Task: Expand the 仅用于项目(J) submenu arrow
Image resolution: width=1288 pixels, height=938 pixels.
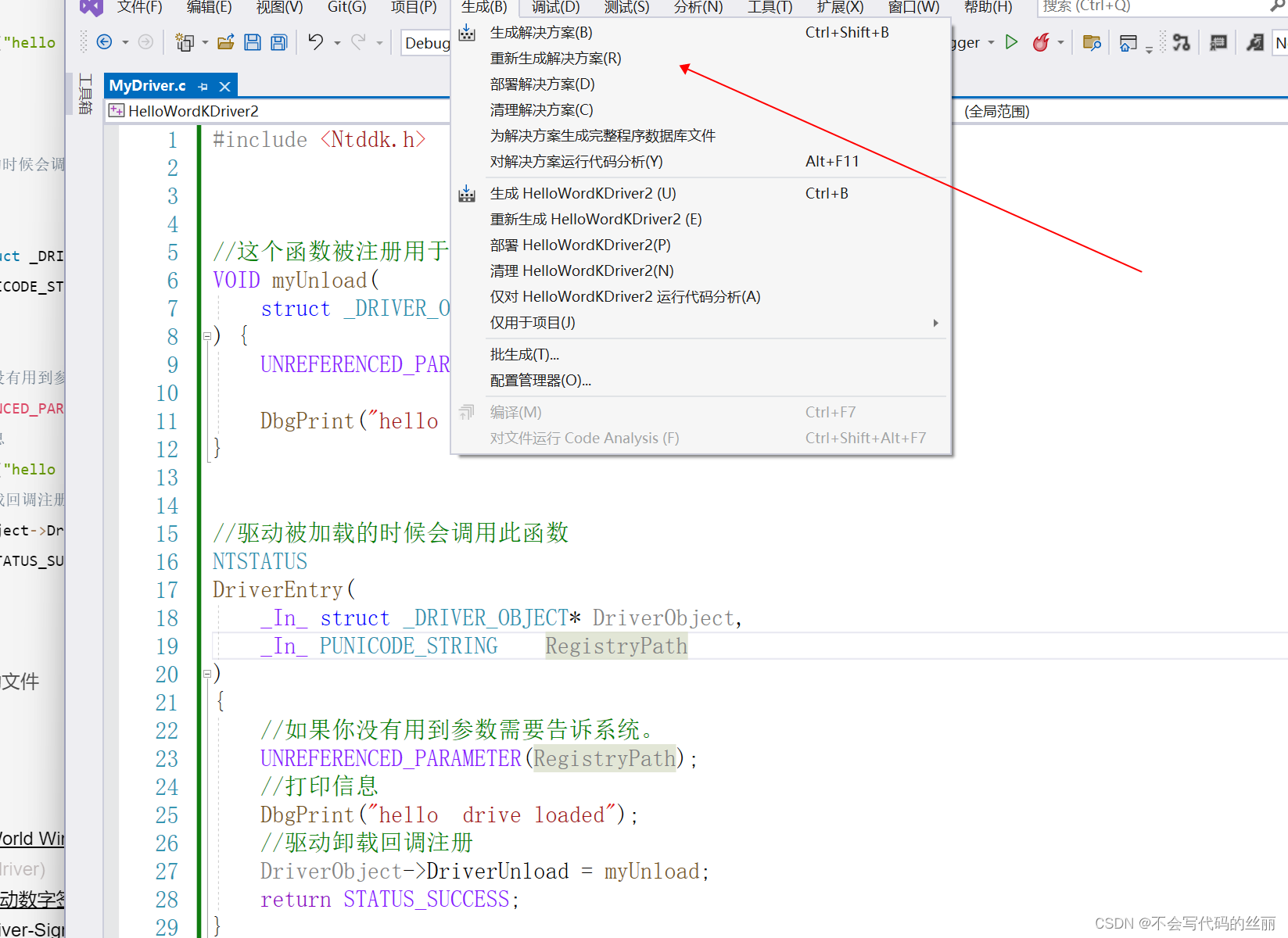Action: 935,323
